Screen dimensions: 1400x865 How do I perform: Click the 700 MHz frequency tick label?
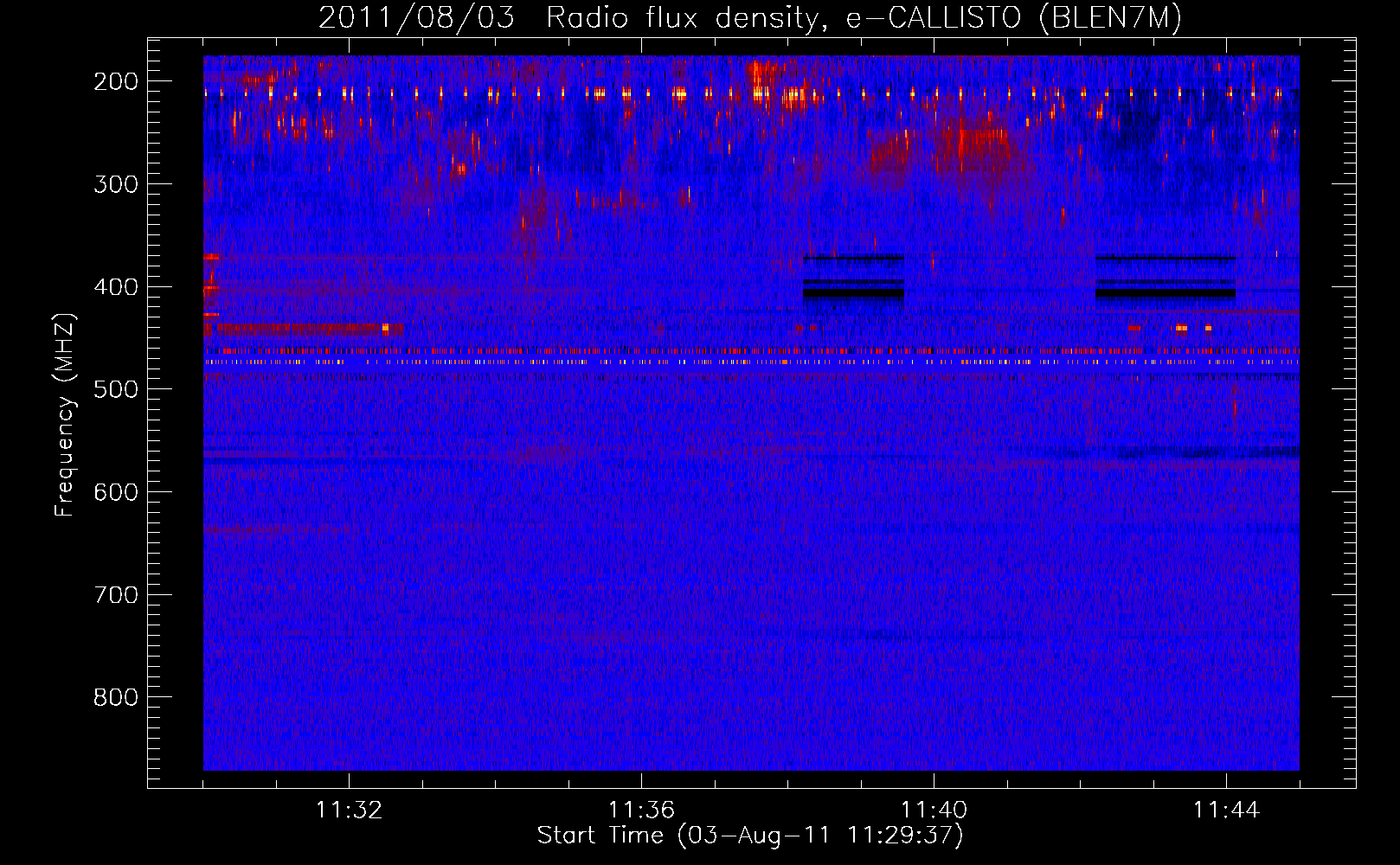(115, 595)
